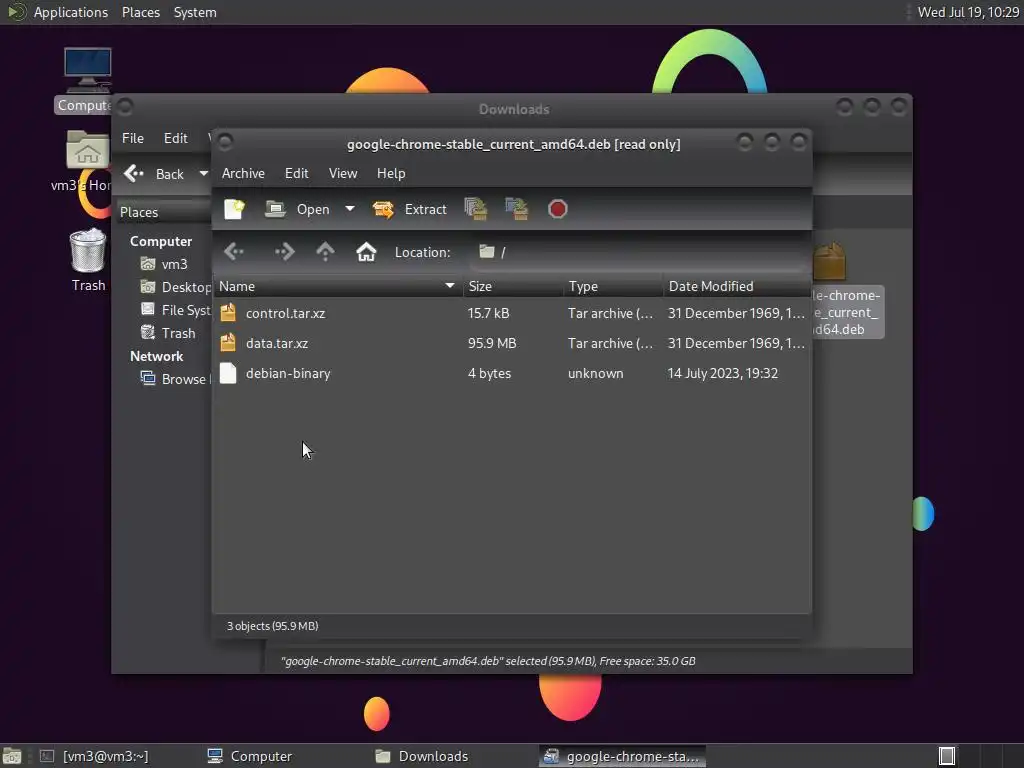The image size is (1024, 768).
Task: Sort by Date Modified column header
Action: 737,286
